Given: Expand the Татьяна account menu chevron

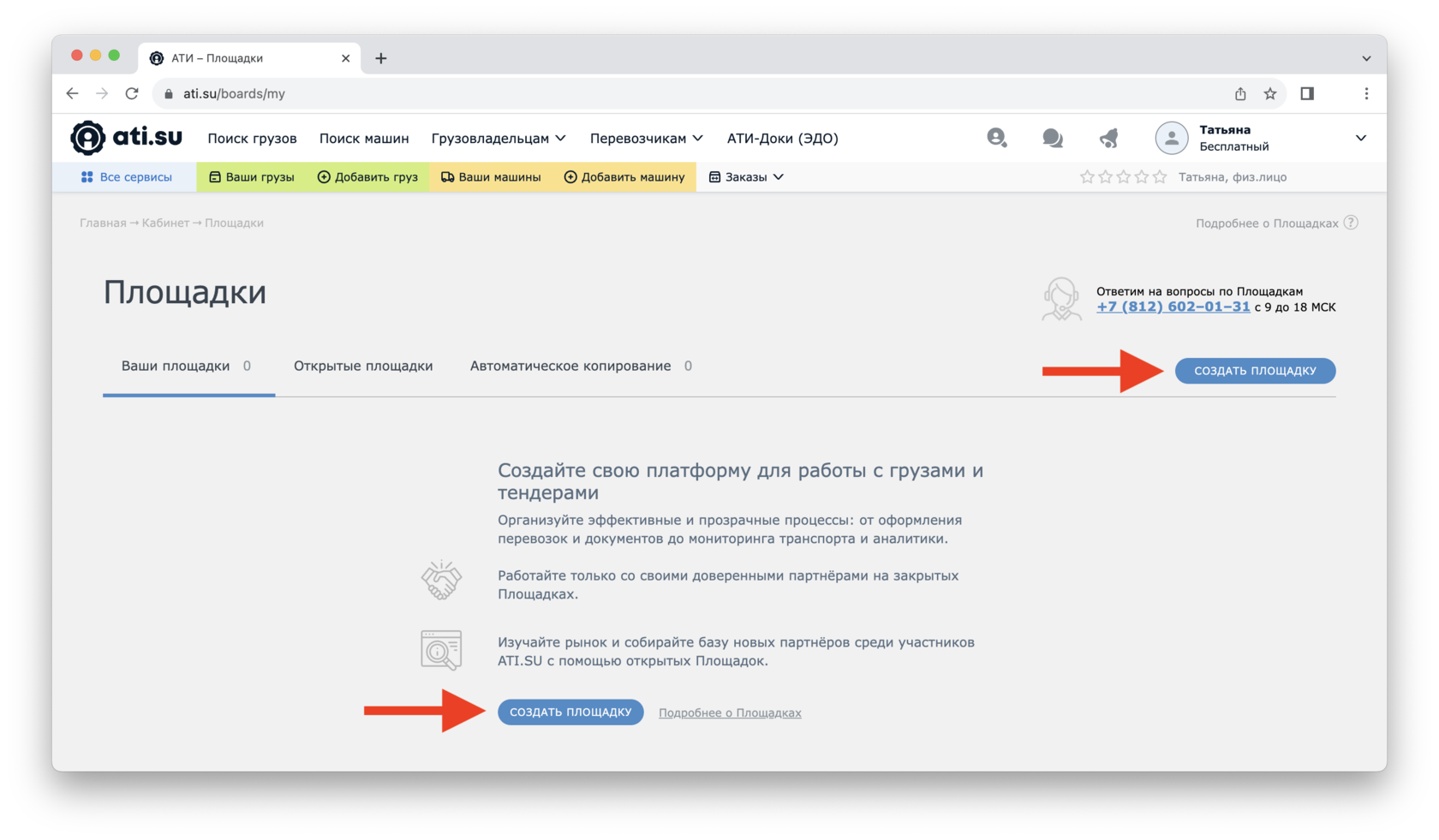Looking at the screenshot, I should point(1361,138).
